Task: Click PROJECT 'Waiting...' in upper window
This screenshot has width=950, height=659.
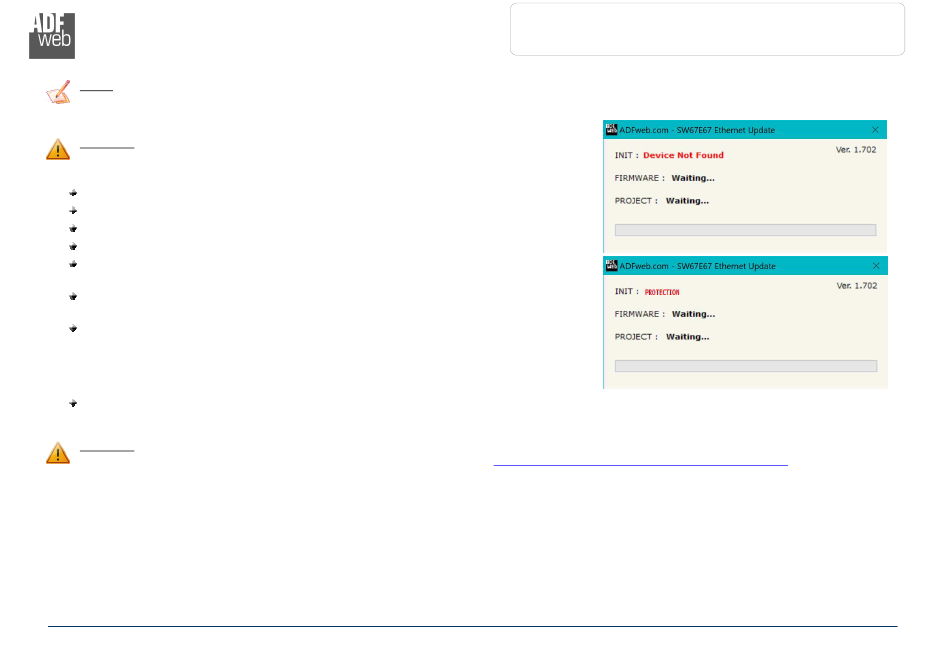Action: 687,200
